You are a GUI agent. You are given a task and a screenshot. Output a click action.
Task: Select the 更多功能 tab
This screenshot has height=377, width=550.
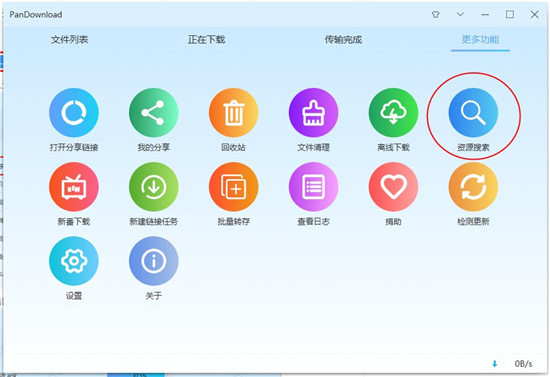(x=480, y=40)
